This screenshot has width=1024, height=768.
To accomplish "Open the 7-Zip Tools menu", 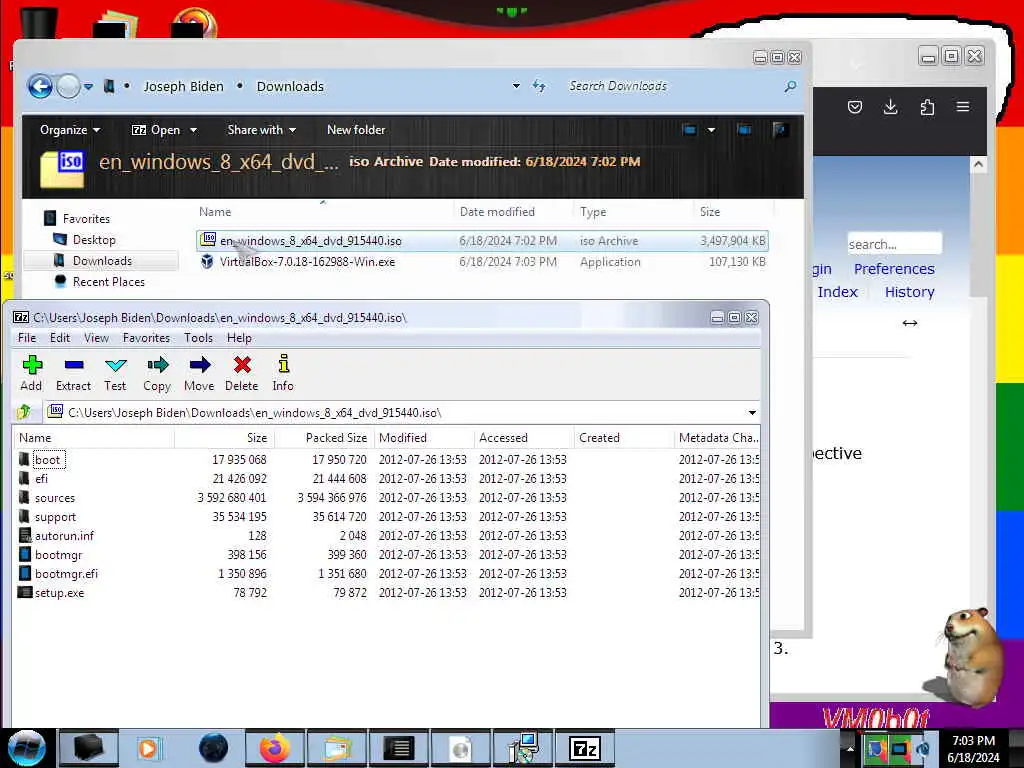I will (x=198, y=338).
